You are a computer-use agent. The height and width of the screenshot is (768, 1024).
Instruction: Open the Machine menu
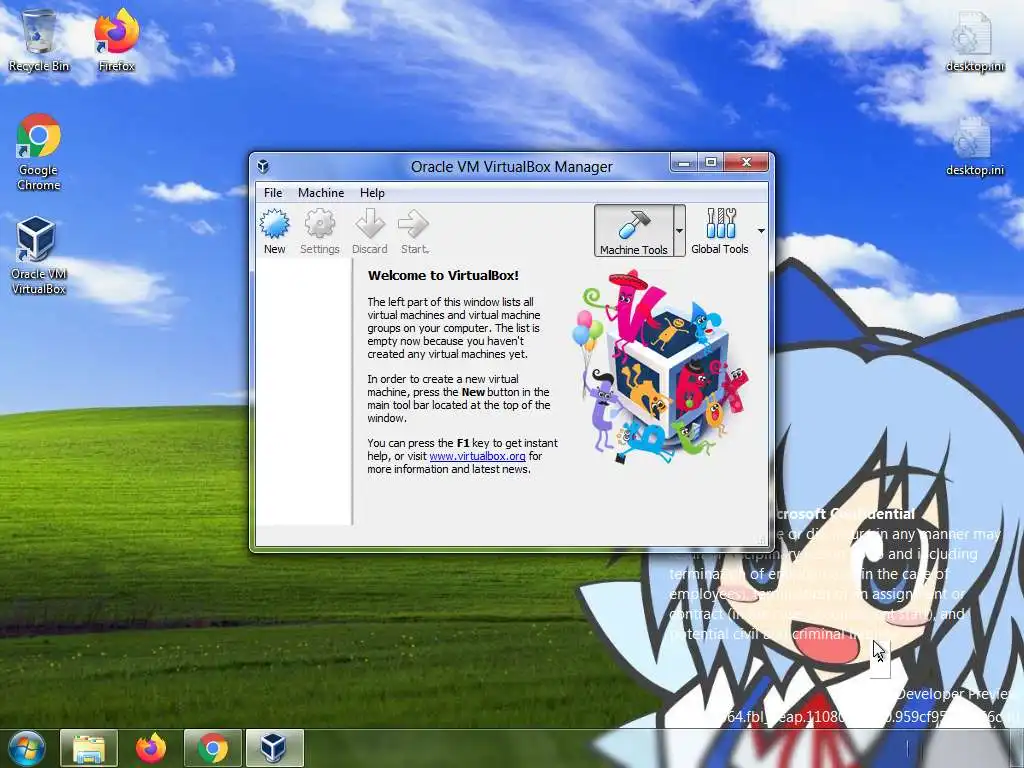[x=321, y=193]
